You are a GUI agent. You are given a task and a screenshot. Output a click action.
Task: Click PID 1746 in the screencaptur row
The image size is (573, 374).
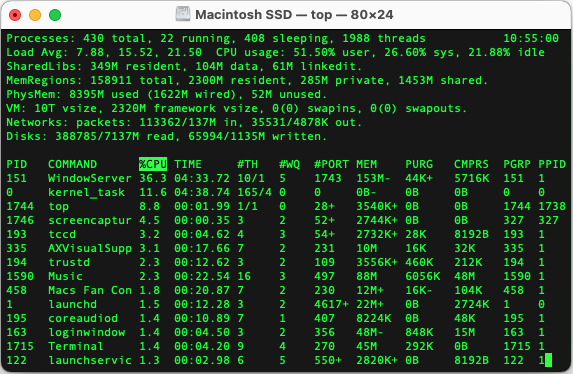[20, 220]
